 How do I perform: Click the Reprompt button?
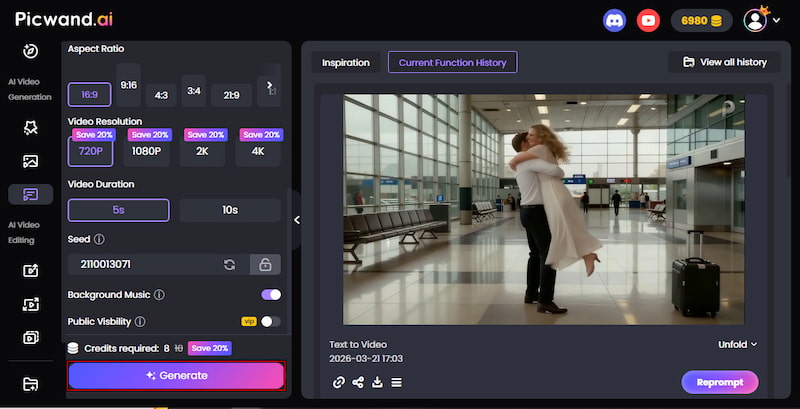720,382
